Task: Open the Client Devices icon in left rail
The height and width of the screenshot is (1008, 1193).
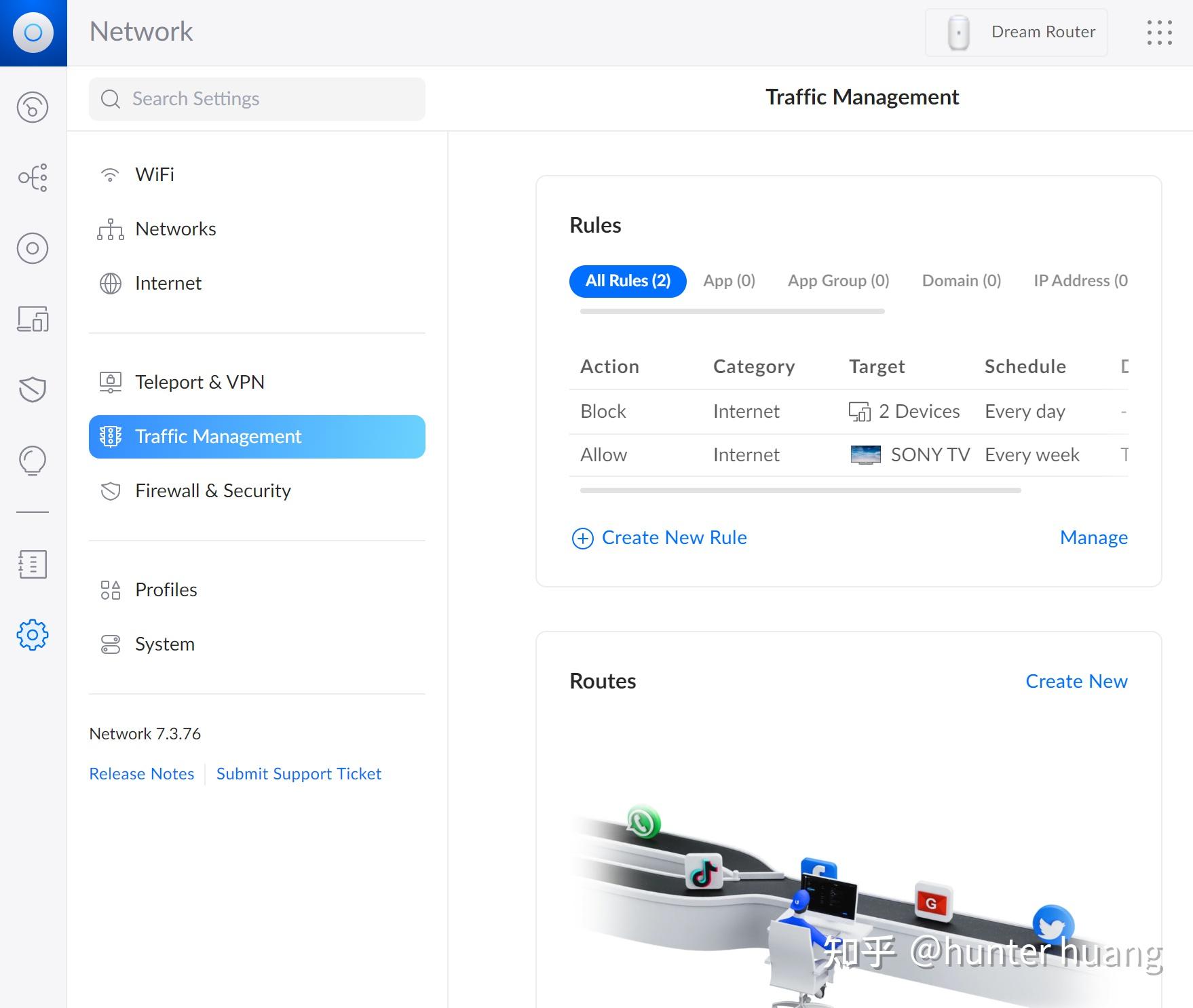Action: pyautogui.click(x=33, y=319)
